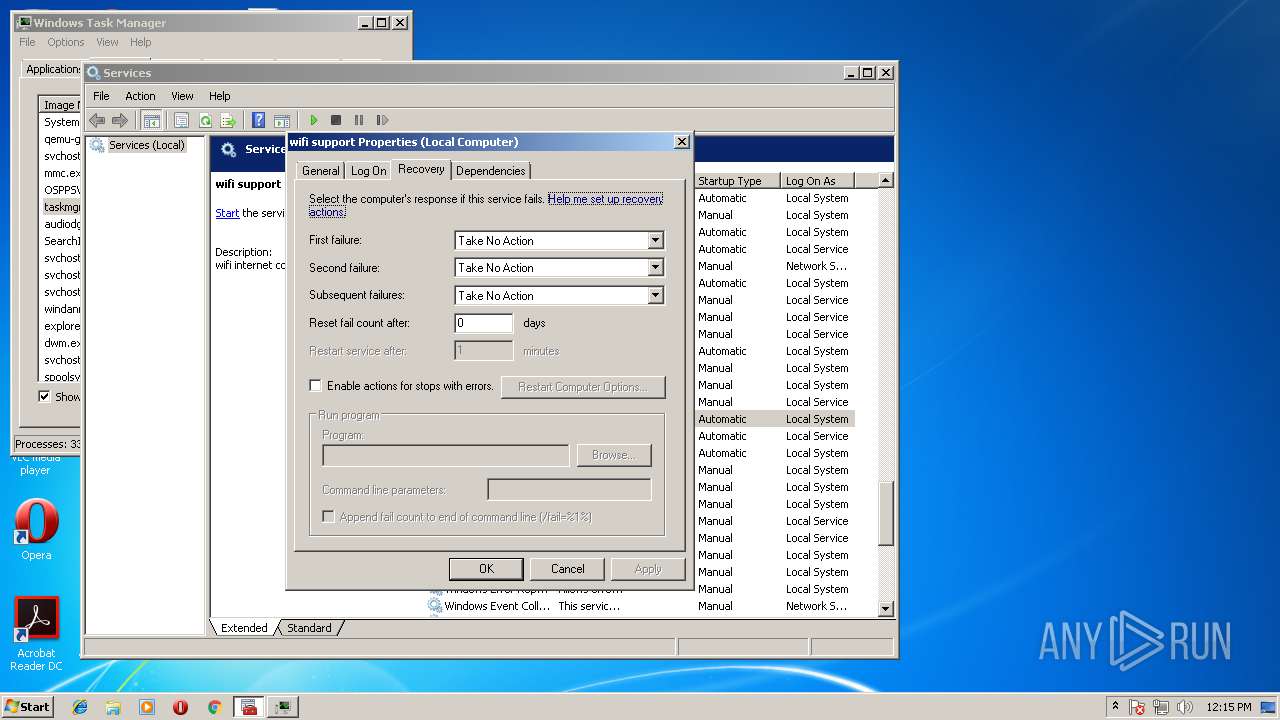
Task: Click the Reset fail count days field
Action: (484, 323)
